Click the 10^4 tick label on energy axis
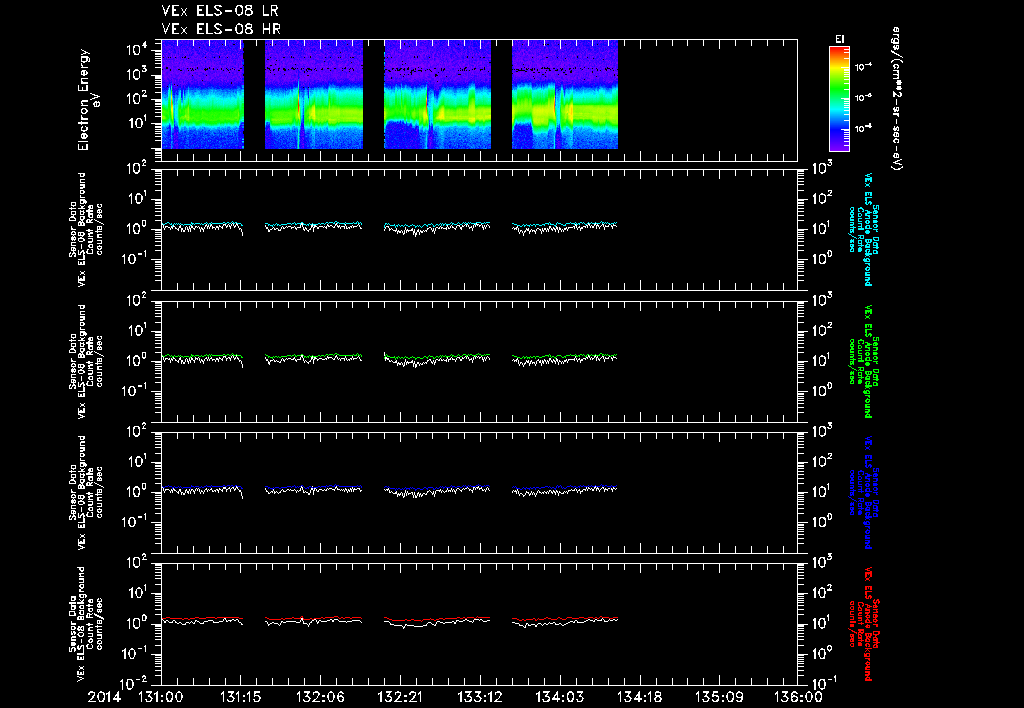 coord(137,50)
